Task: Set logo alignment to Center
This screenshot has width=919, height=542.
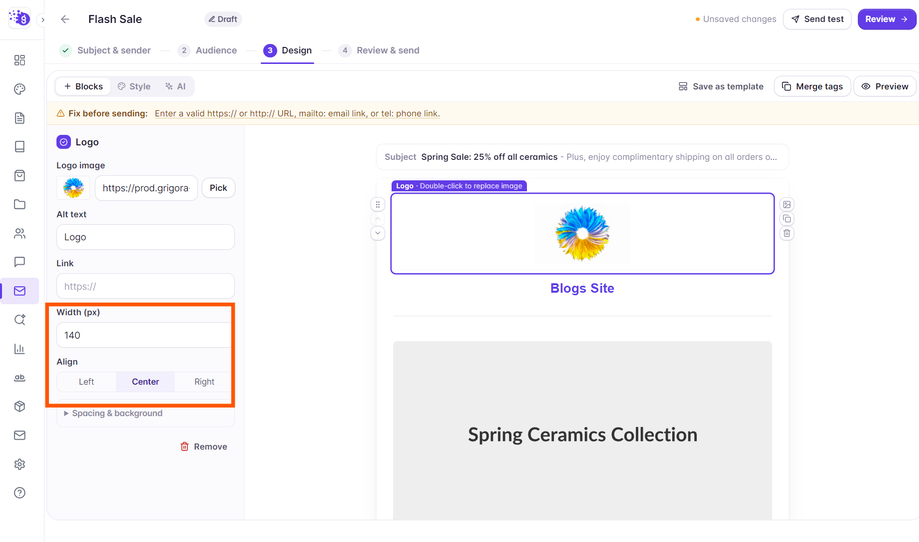Action: pos(145,381)
